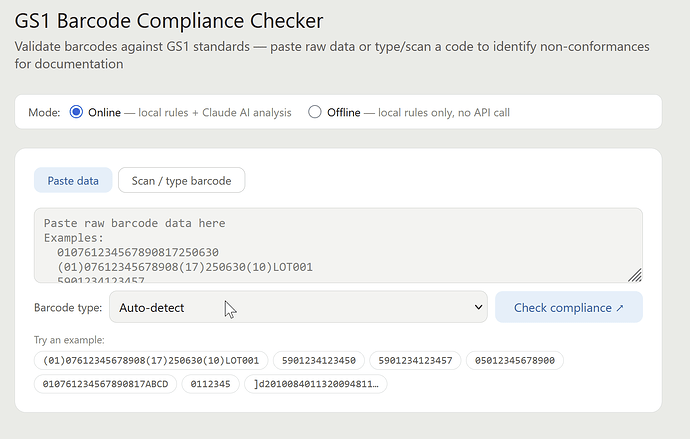Click the GS1 Barcode Compliance Checker heading

coord(169,21)
